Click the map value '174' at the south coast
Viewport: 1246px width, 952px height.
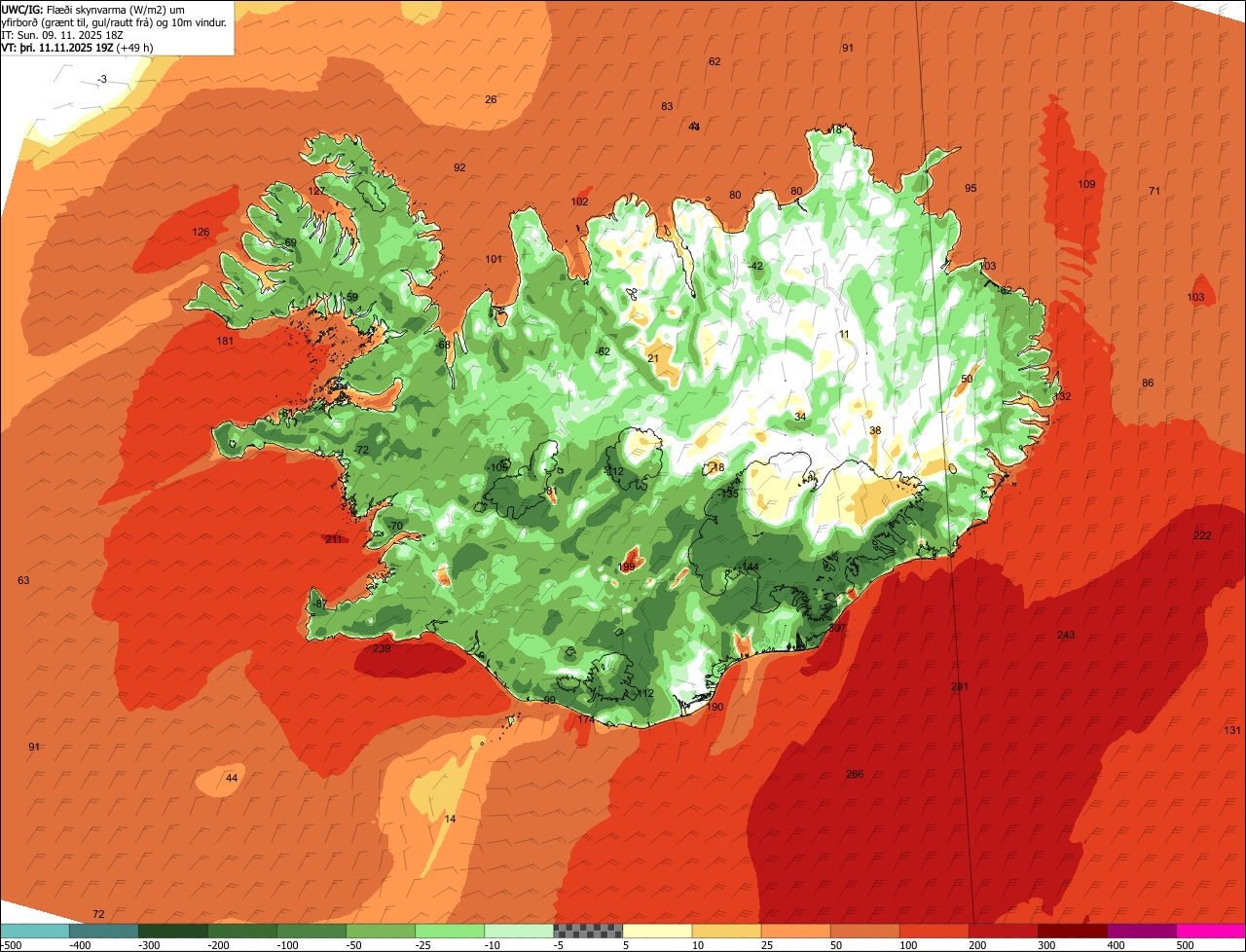tap(586, 720)
